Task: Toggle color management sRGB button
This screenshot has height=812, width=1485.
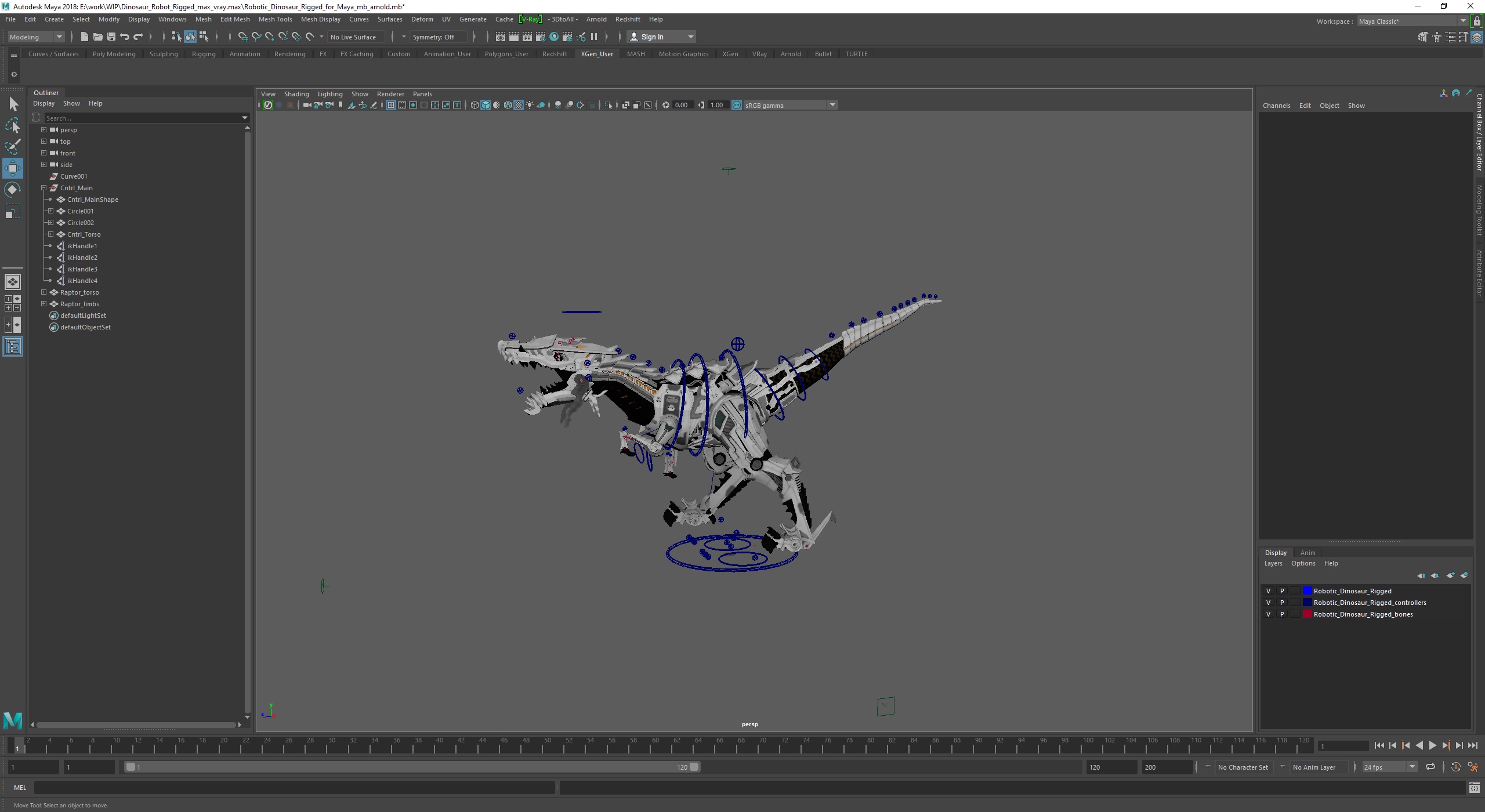Action: point(737,105)
